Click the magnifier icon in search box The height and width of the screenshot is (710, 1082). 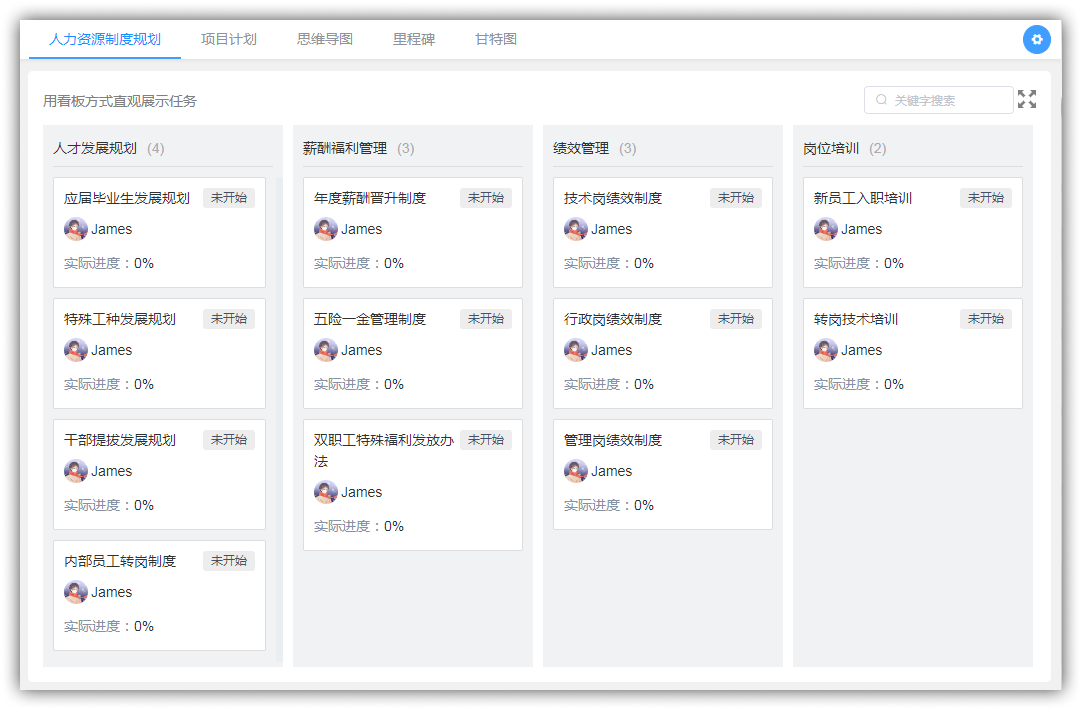[x=881, y=100]
